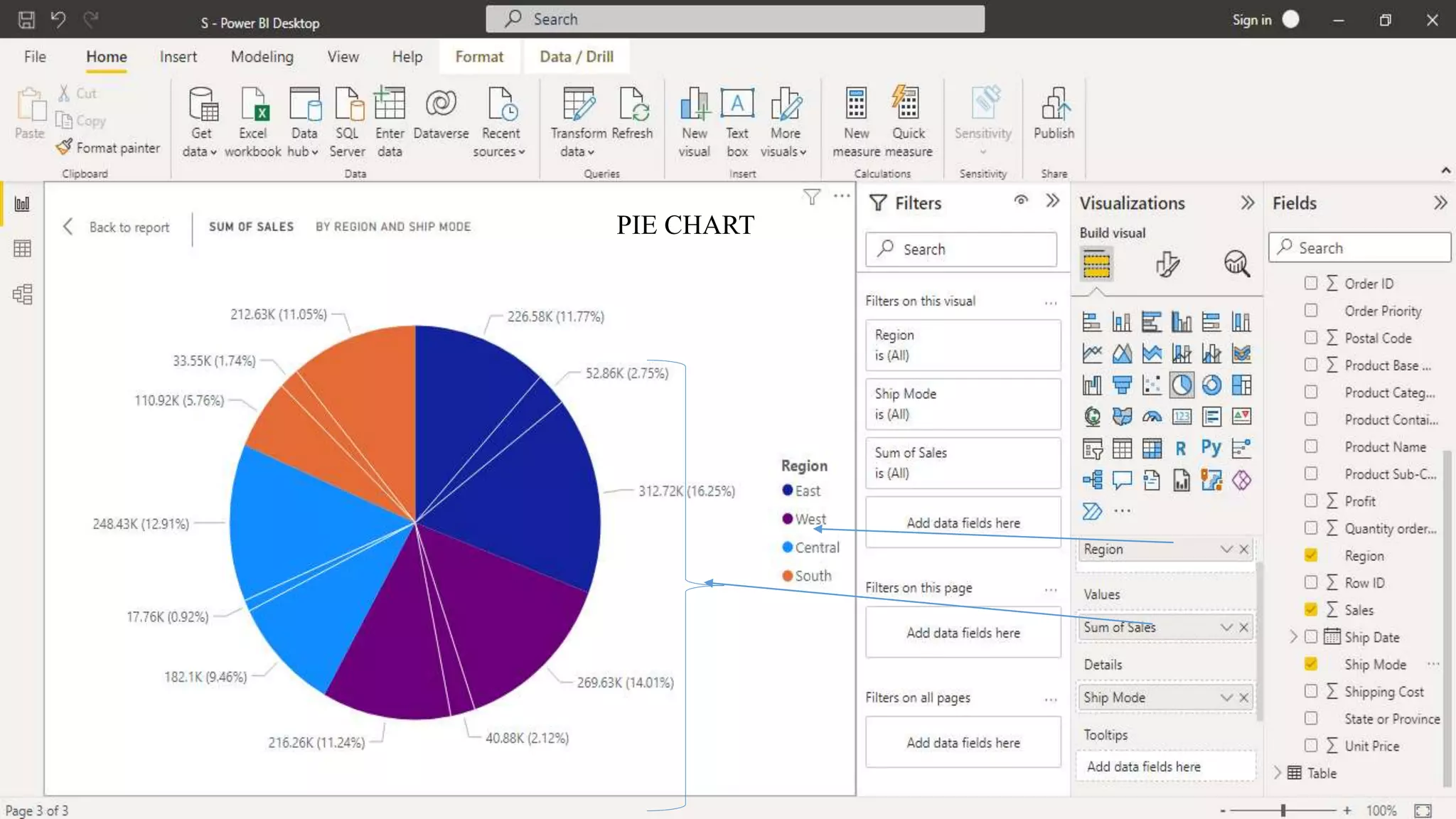Screen dimensions: 1456x819
Task: Open the Get data button
Action: [200, 122]
